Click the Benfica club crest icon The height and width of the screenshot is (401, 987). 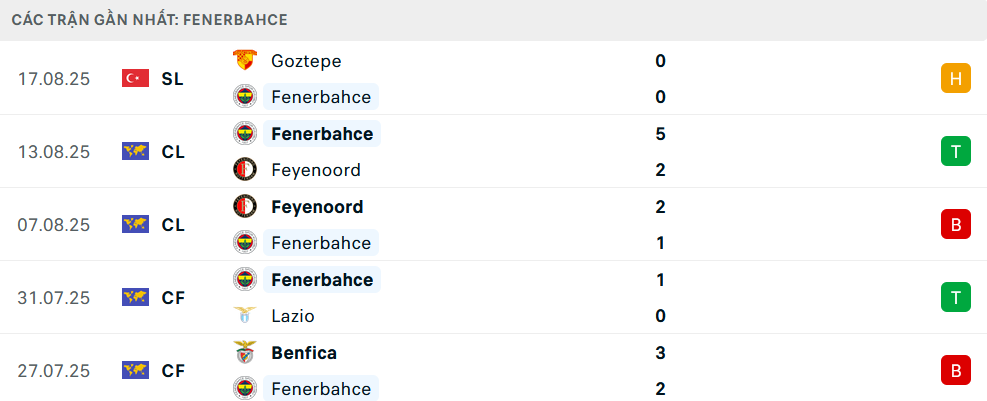(244, 353)
